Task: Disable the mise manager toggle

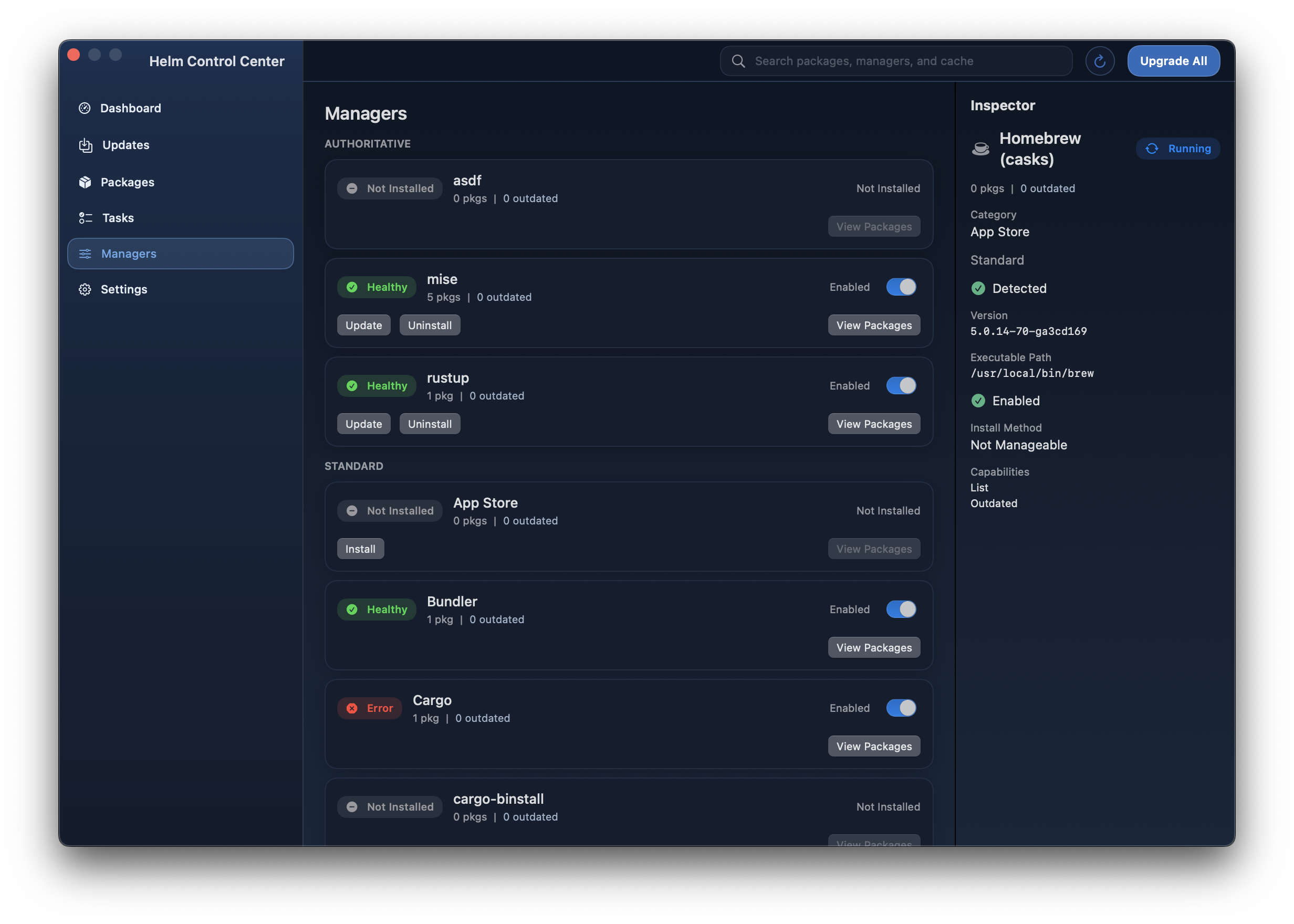Action: (901, 287)
